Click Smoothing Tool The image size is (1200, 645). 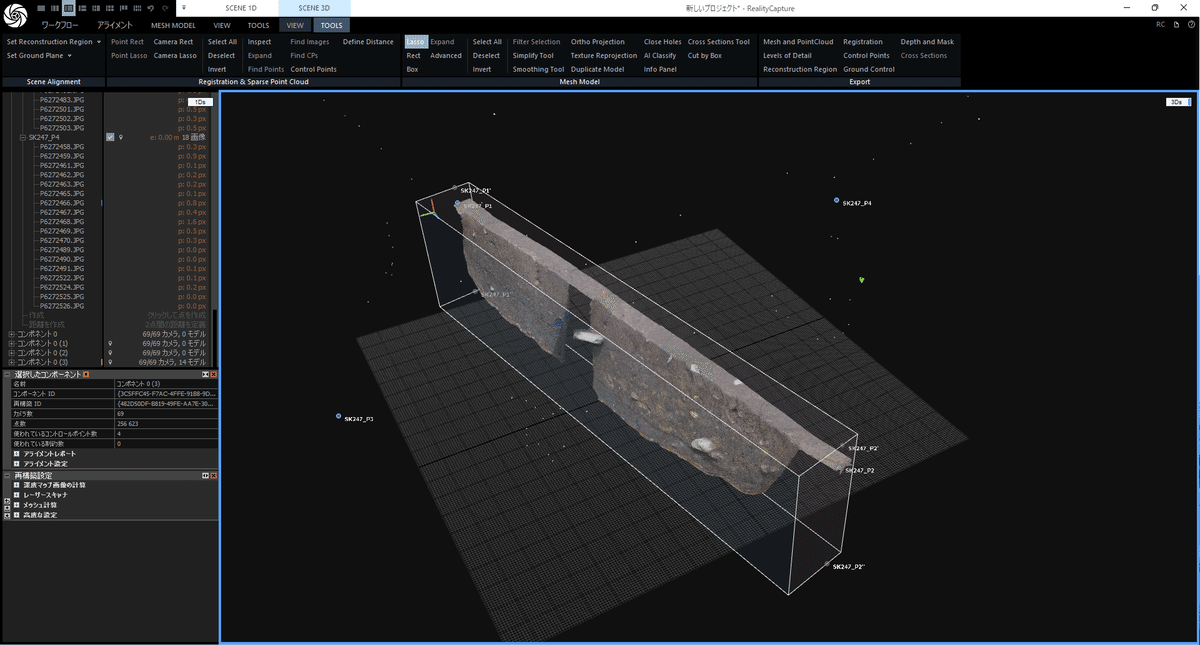538,70
